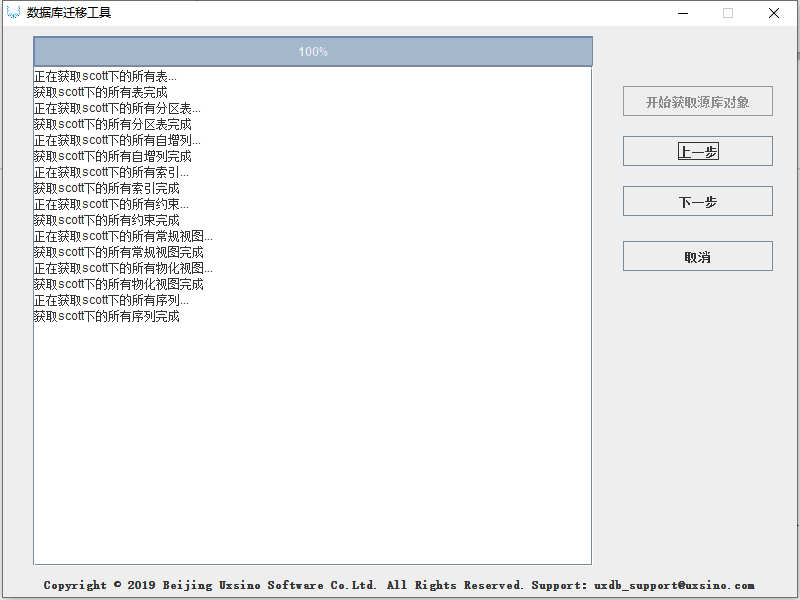Screen dimensions: 800x600
Task: Click the 下一步 (next step) button
Action: pos(697,201)
